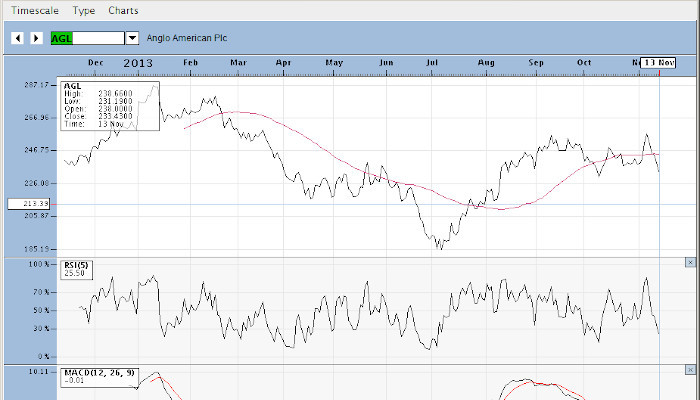Click the AGL price info box
The image size is (700, 400).
(x=110, y=105)
